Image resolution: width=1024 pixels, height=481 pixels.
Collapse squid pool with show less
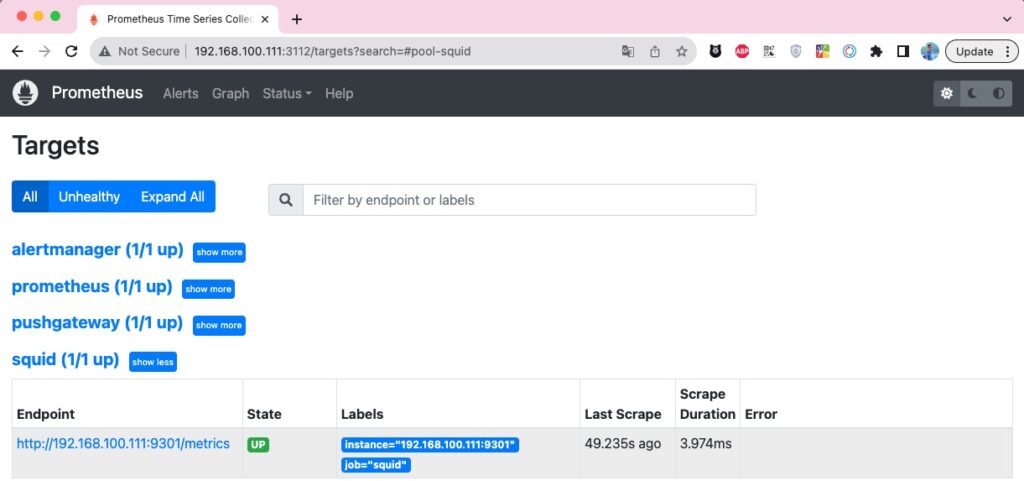153,362
